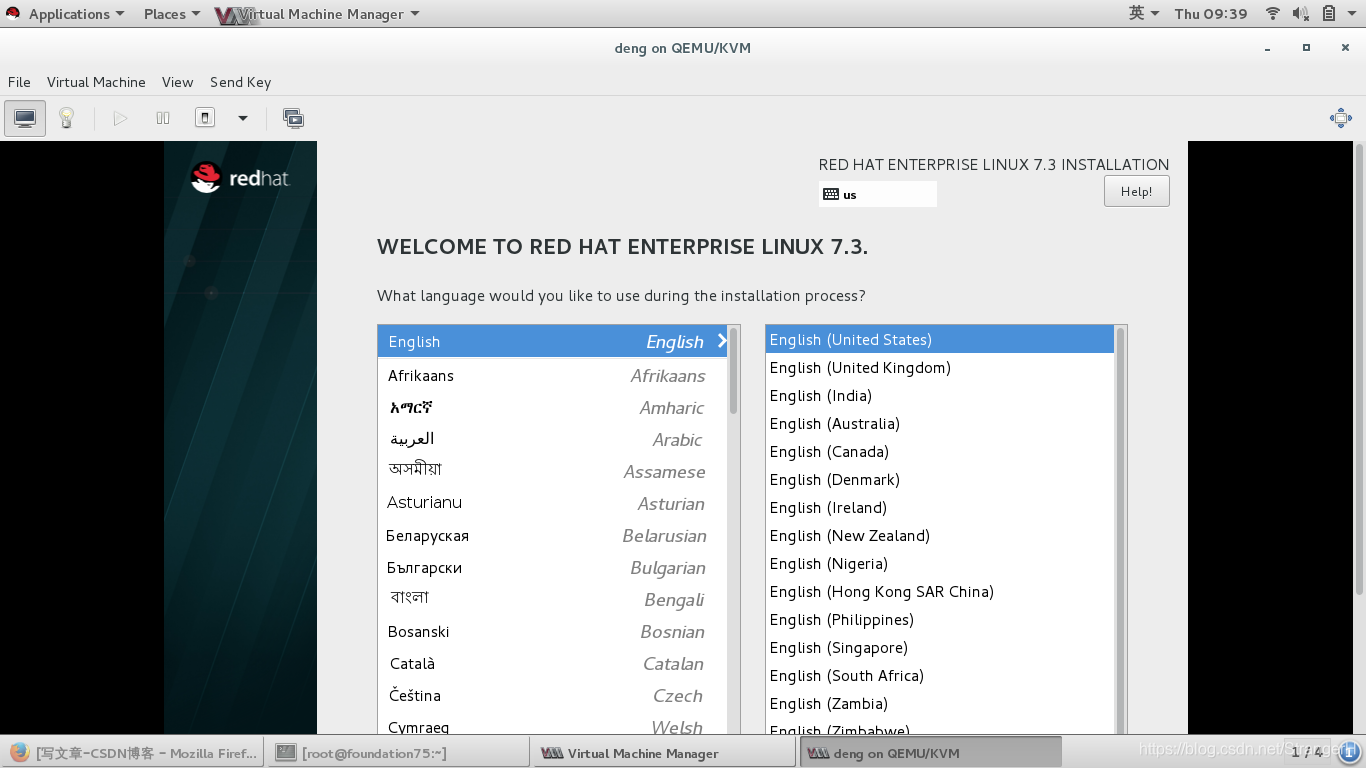This screenshot has width=1366, height=768.
Task: Open manage VM snapshots icon
Action: tap(293, 118)
